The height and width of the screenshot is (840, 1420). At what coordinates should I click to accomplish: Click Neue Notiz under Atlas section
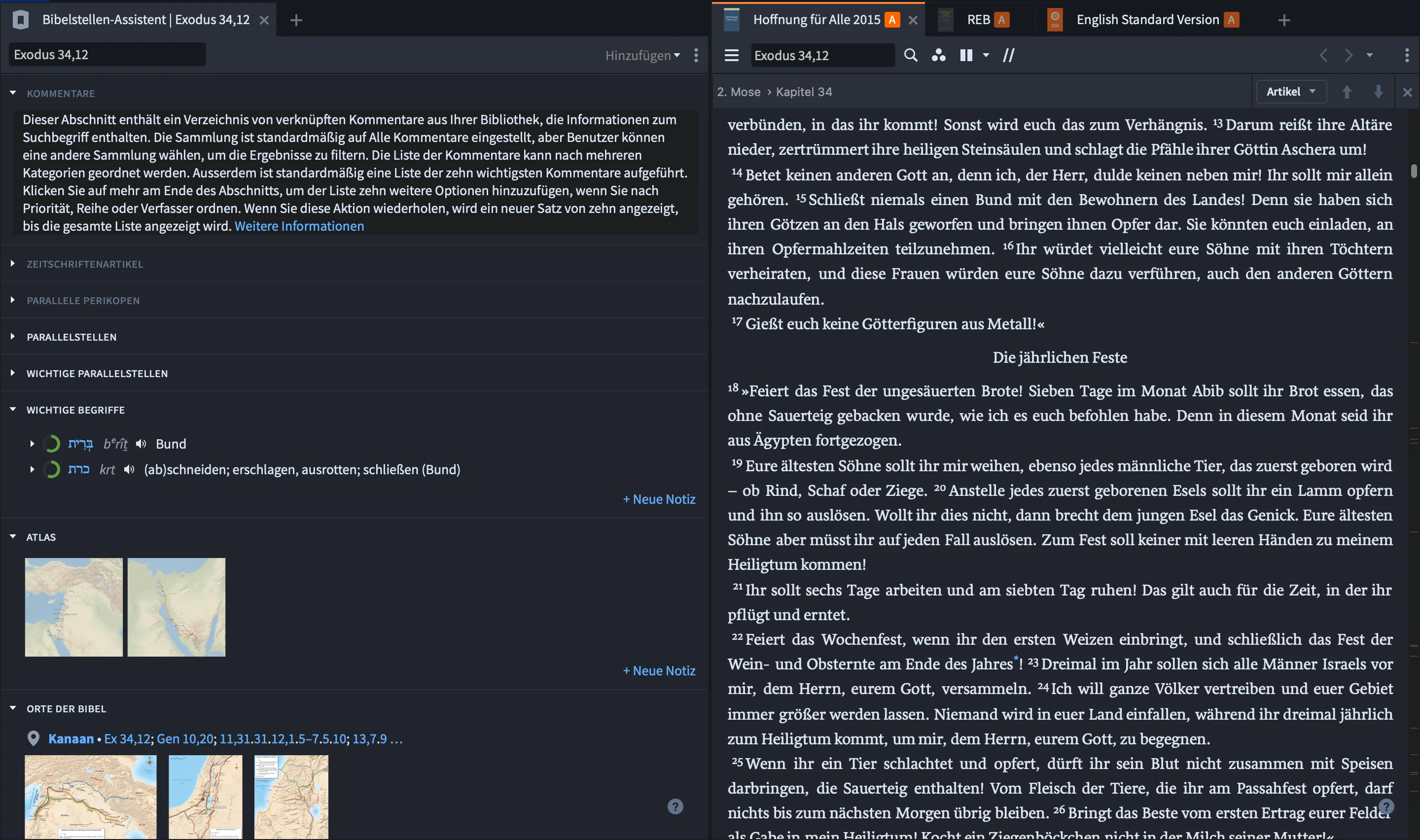click(x=659, y=671)
